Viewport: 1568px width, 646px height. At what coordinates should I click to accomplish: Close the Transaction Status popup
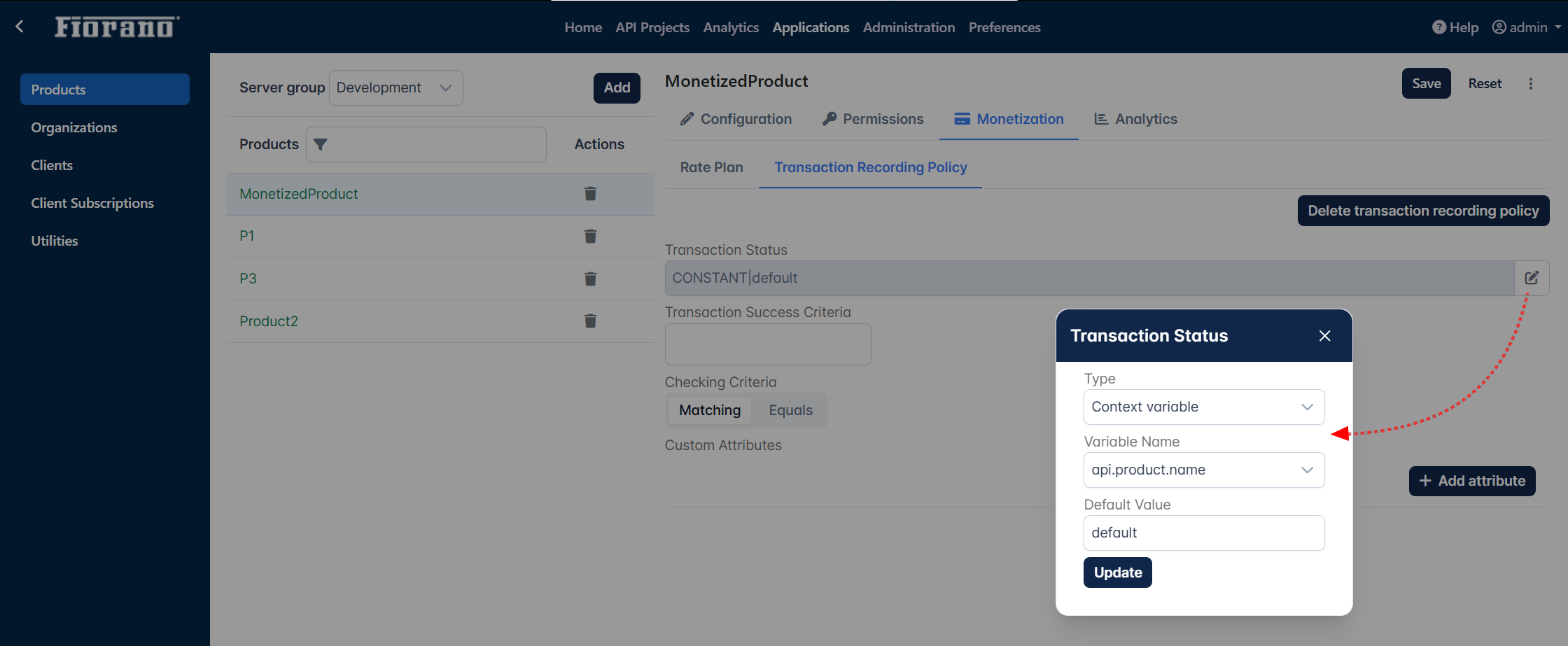1324,336
